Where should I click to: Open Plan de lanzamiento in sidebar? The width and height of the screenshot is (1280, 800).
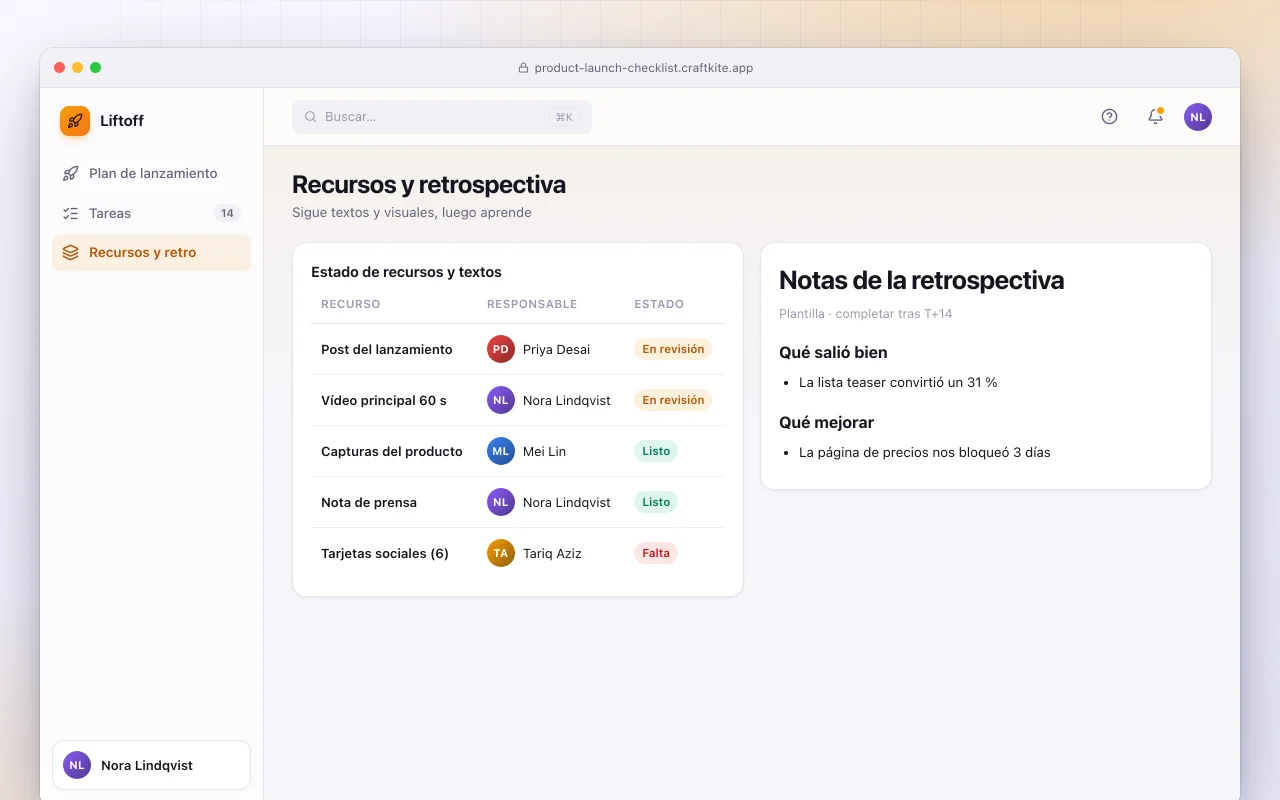point(151,173)
